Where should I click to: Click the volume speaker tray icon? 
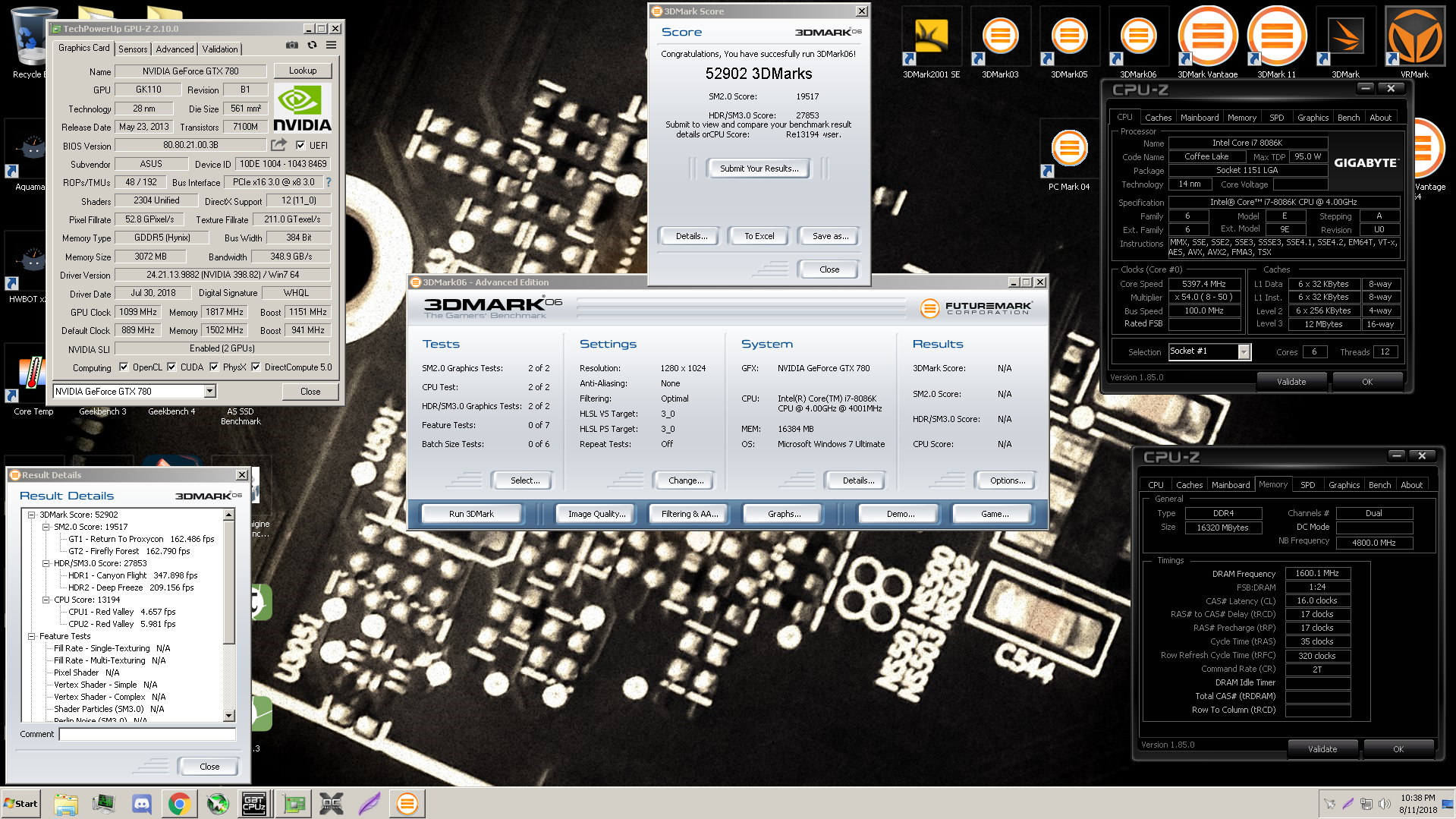(x=1384, y=804)
